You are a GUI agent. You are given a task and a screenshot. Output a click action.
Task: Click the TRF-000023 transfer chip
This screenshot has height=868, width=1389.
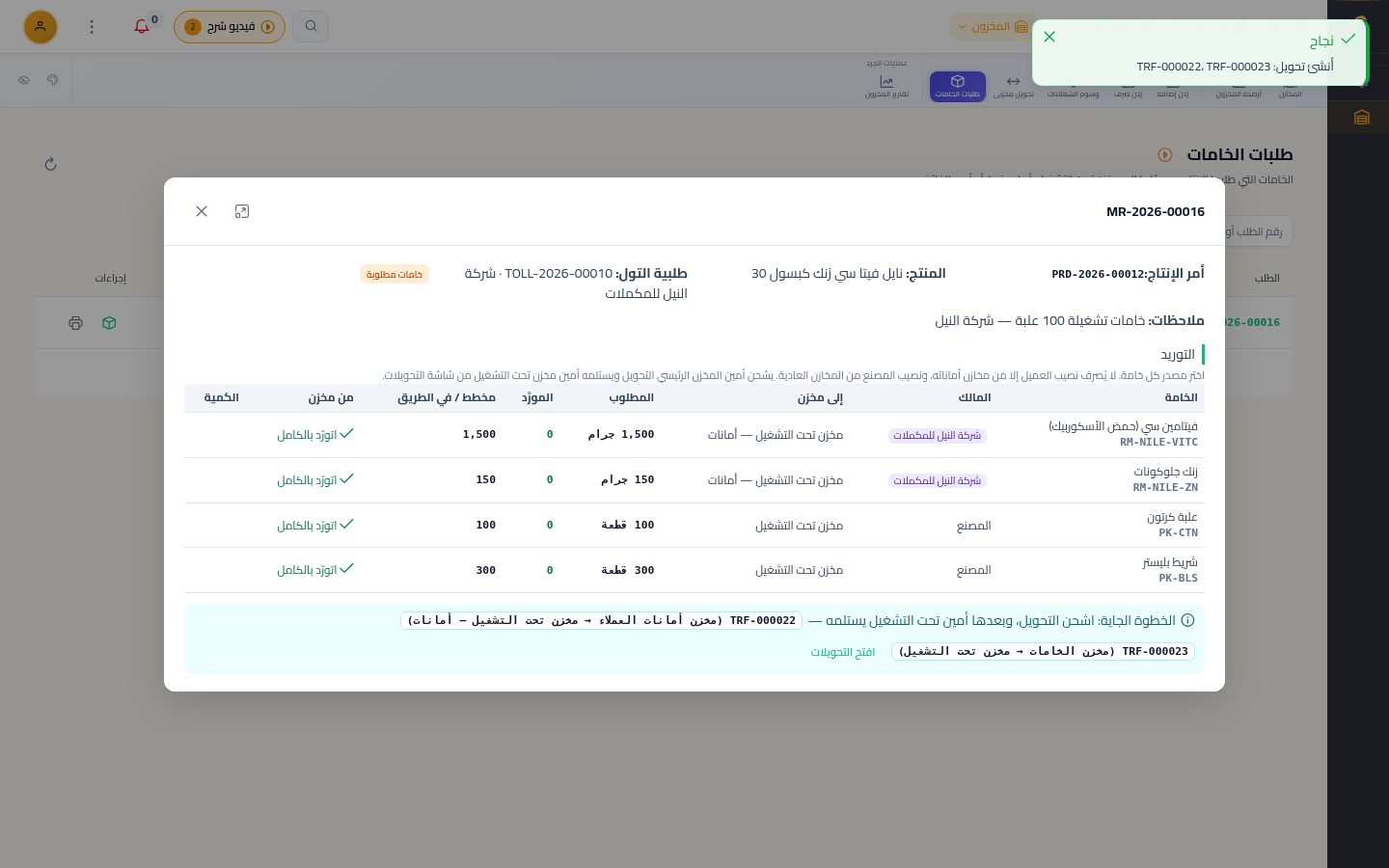pos(1043,651)
